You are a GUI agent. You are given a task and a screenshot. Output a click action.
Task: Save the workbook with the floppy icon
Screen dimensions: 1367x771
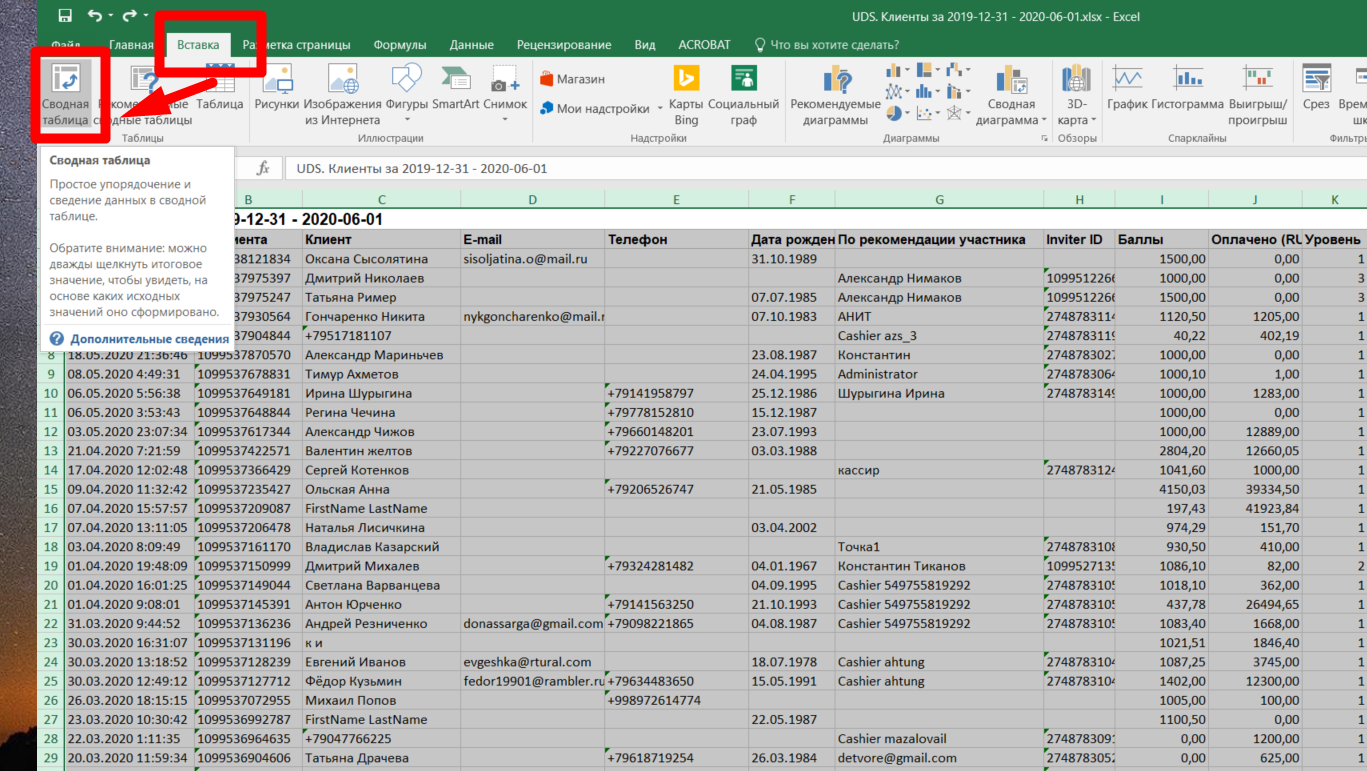pyautogui.click(x=65, y=16)
